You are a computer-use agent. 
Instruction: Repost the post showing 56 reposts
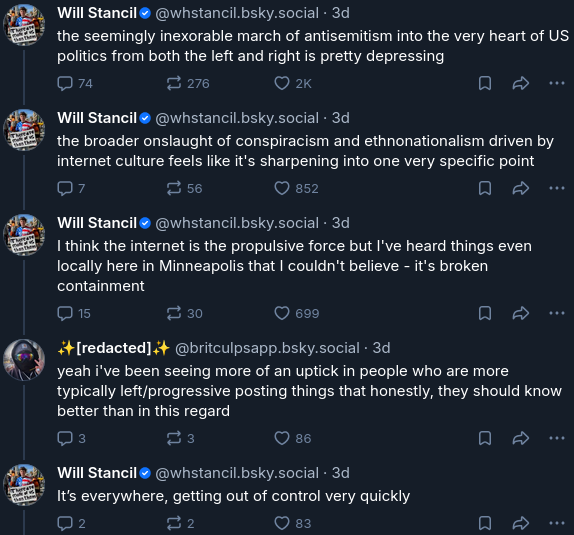coord(184,189)
